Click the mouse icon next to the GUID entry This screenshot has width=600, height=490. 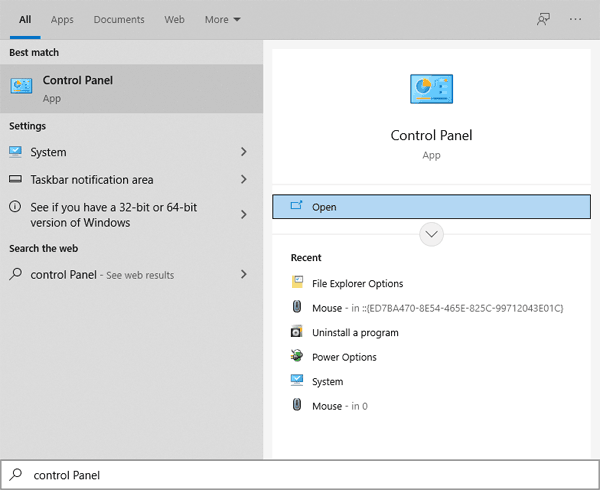(297, 307)
